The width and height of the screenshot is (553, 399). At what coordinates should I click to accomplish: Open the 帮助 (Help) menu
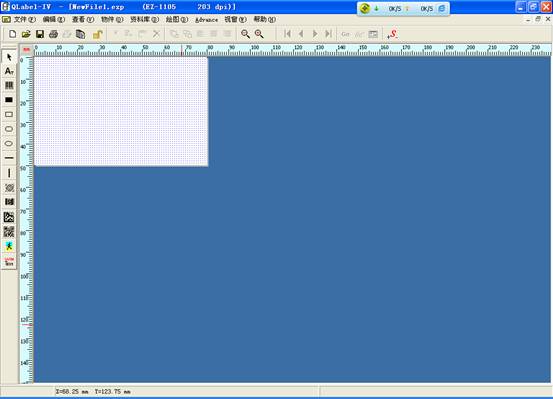(x=265, y=19)
